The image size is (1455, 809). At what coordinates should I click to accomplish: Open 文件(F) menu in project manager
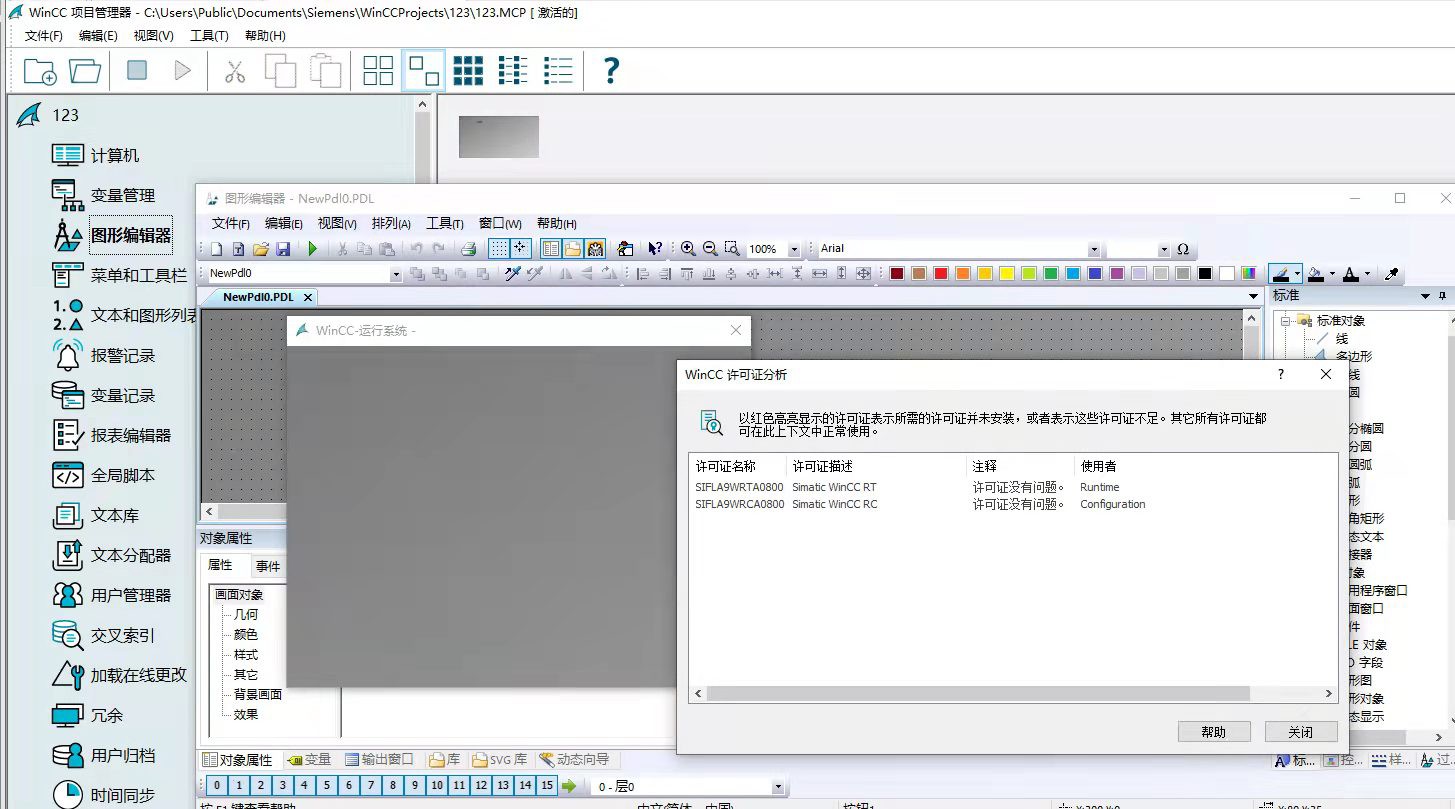pyautogui.click(x=44, y=35)
